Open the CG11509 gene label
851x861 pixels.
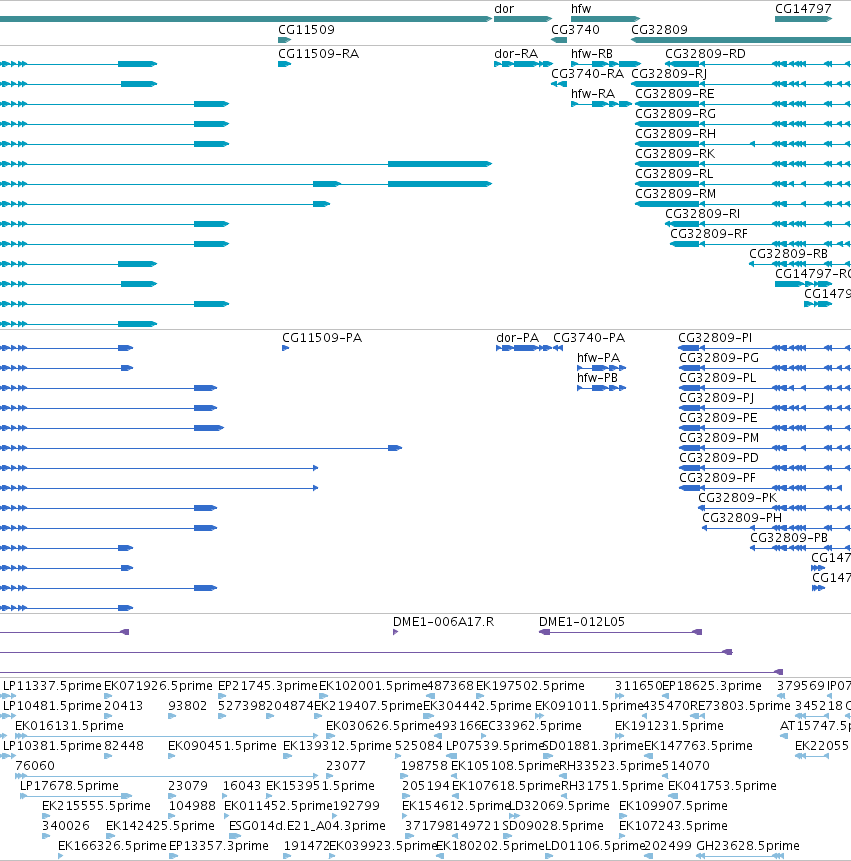[306, 30]
